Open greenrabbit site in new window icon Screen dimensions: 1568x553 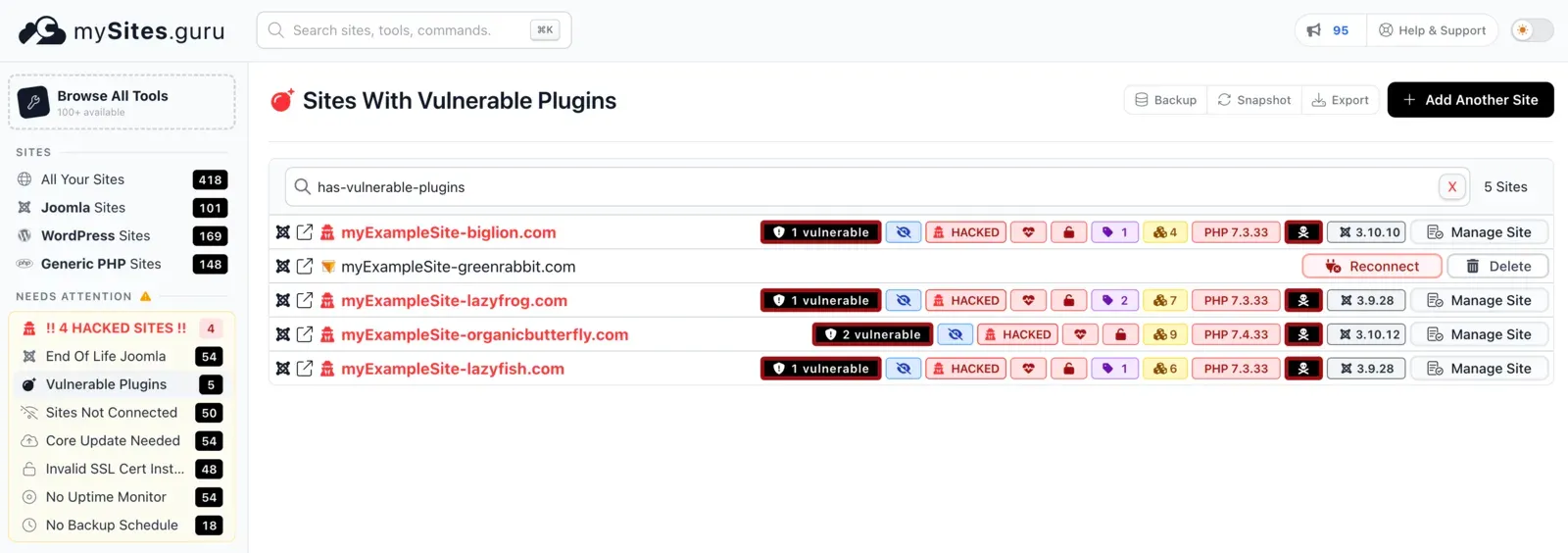pos(305,267)
